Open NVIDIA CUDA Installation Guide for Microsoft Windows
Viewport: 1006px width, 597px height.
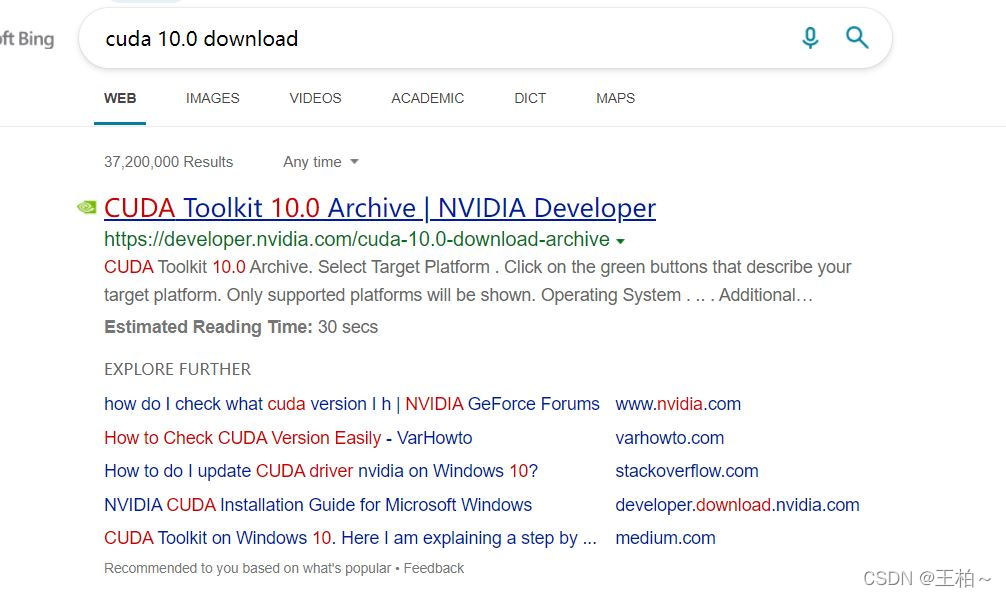tap(318, 505)
